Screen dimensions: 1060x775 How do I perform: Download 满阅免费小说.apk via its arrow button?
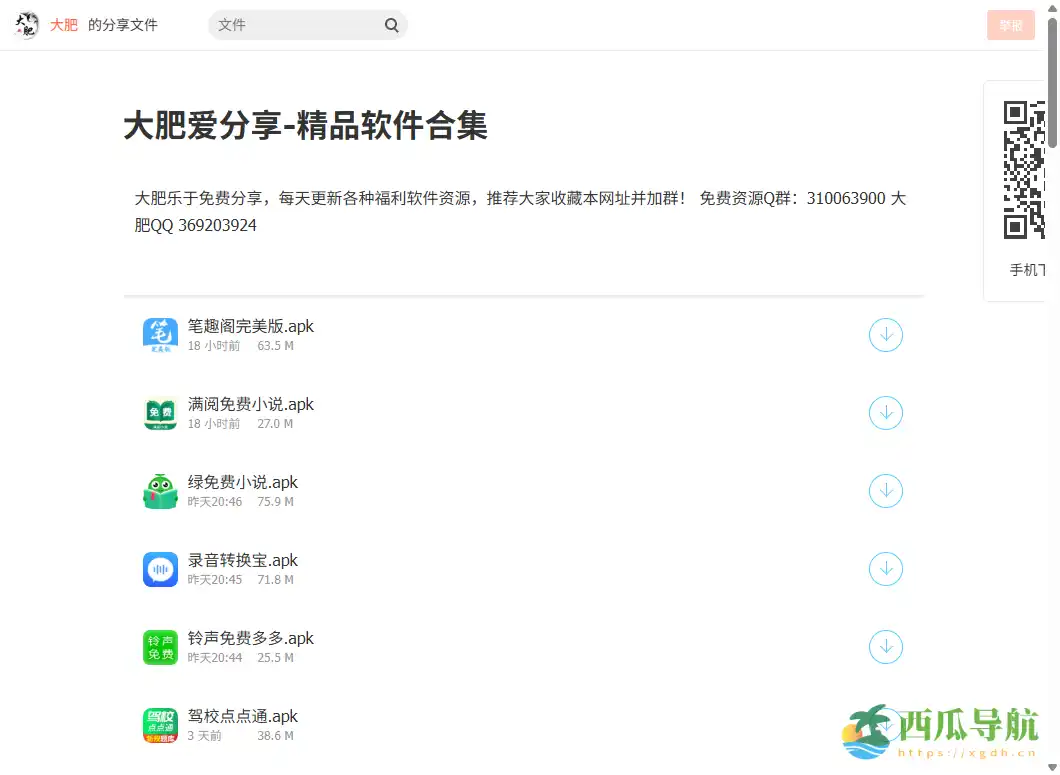(886, 413)
